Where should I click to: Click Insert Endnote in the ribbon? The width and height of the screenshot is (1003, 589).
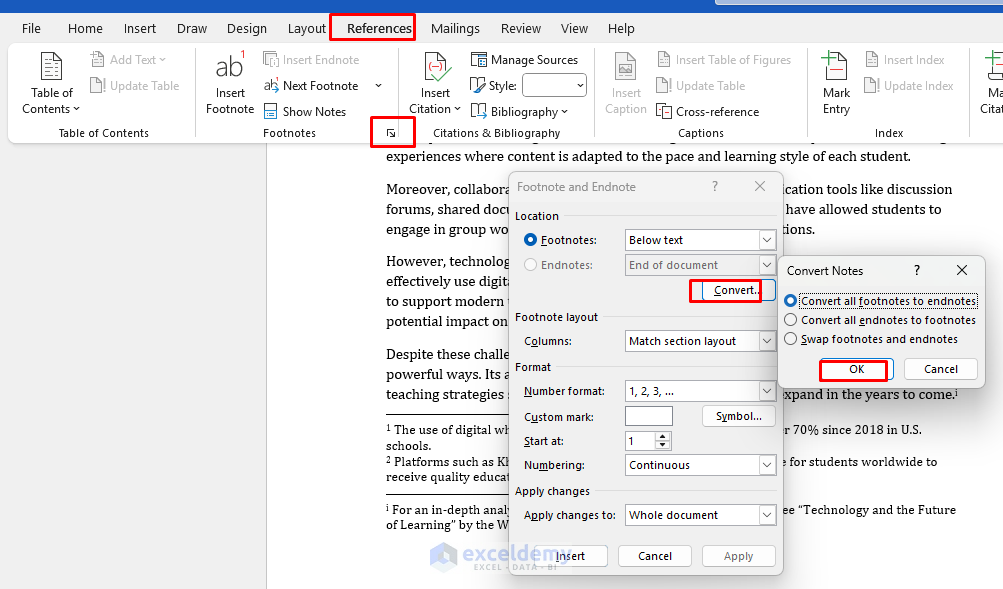pos(312,59)
